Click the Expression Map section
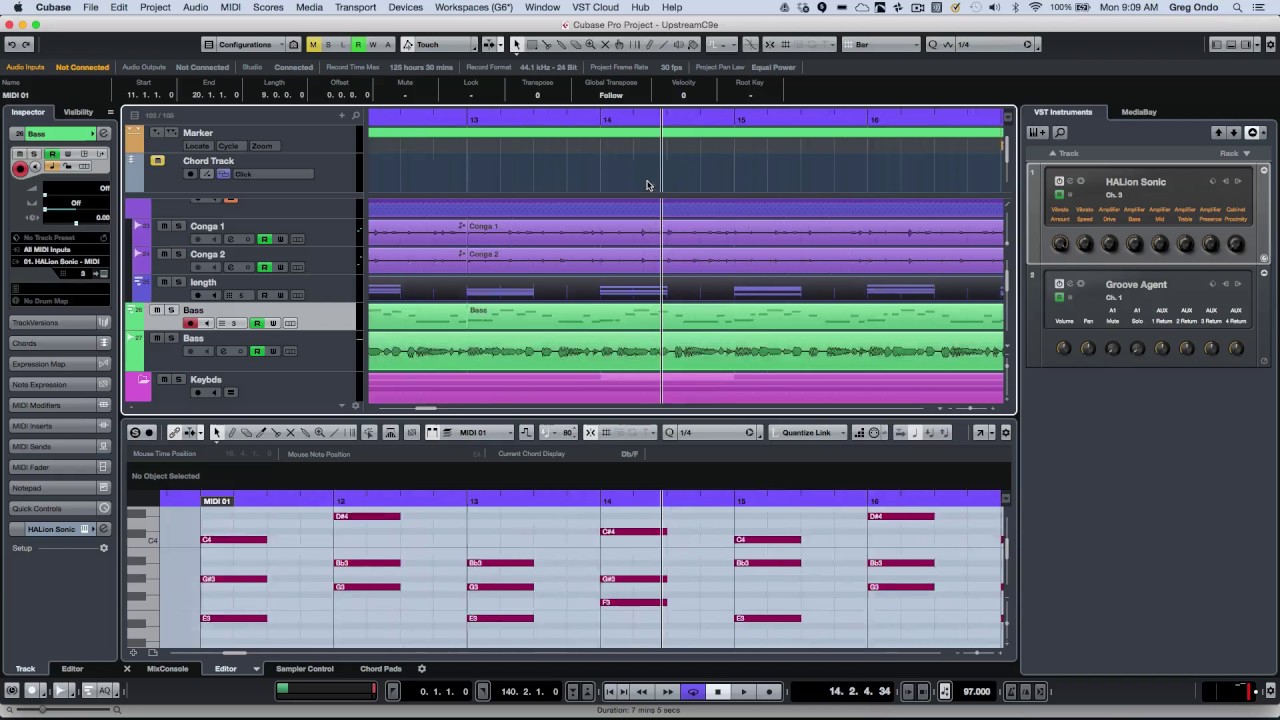 (x=60, y=364)
